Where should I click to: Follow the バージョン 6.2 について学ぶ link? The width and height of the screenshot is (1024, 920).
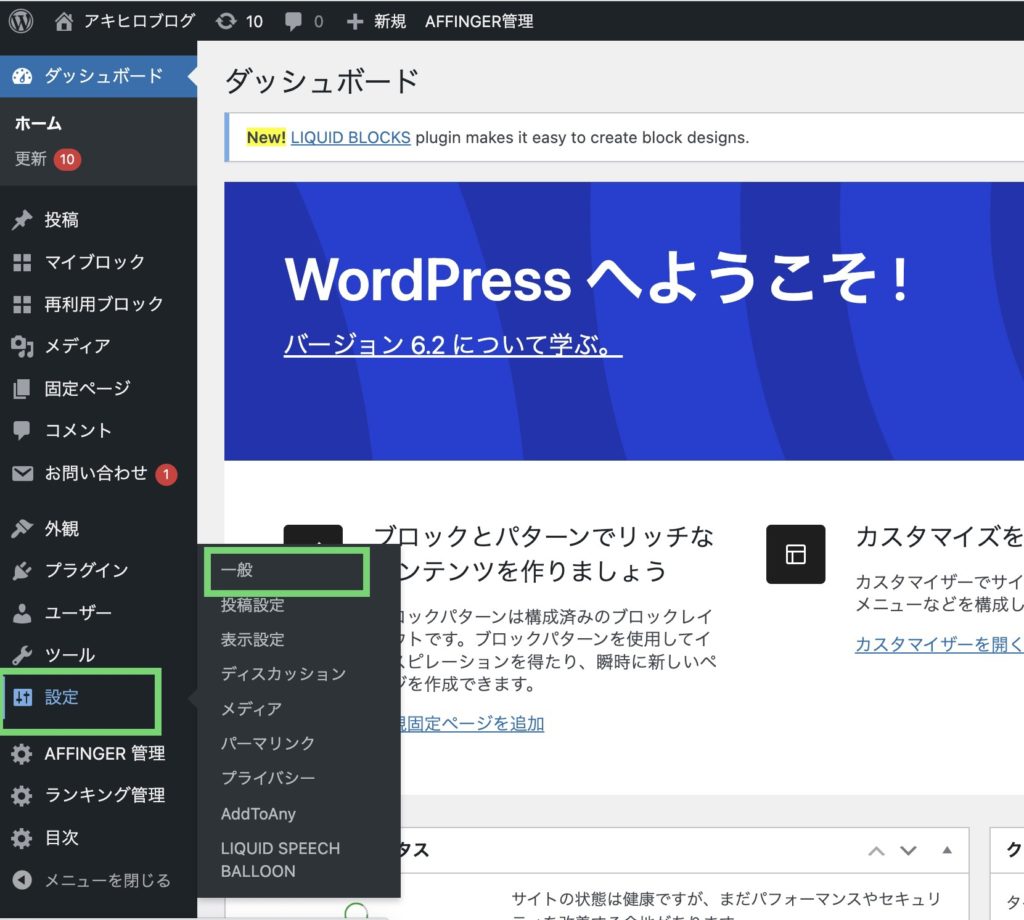[453, 345]
